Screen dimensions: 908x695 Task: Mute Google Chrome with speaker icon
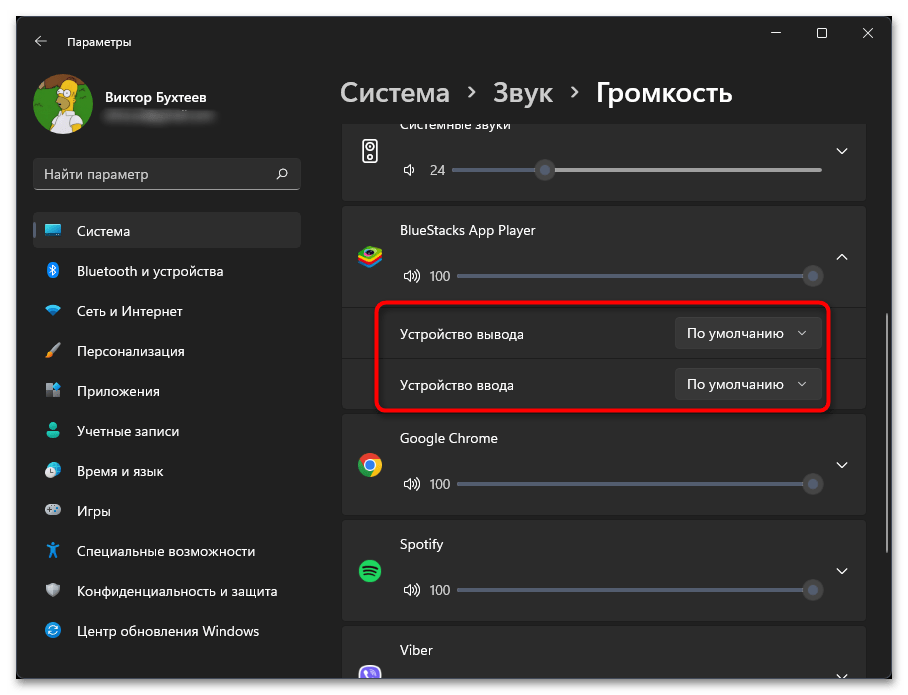click(x=412, y=484)
